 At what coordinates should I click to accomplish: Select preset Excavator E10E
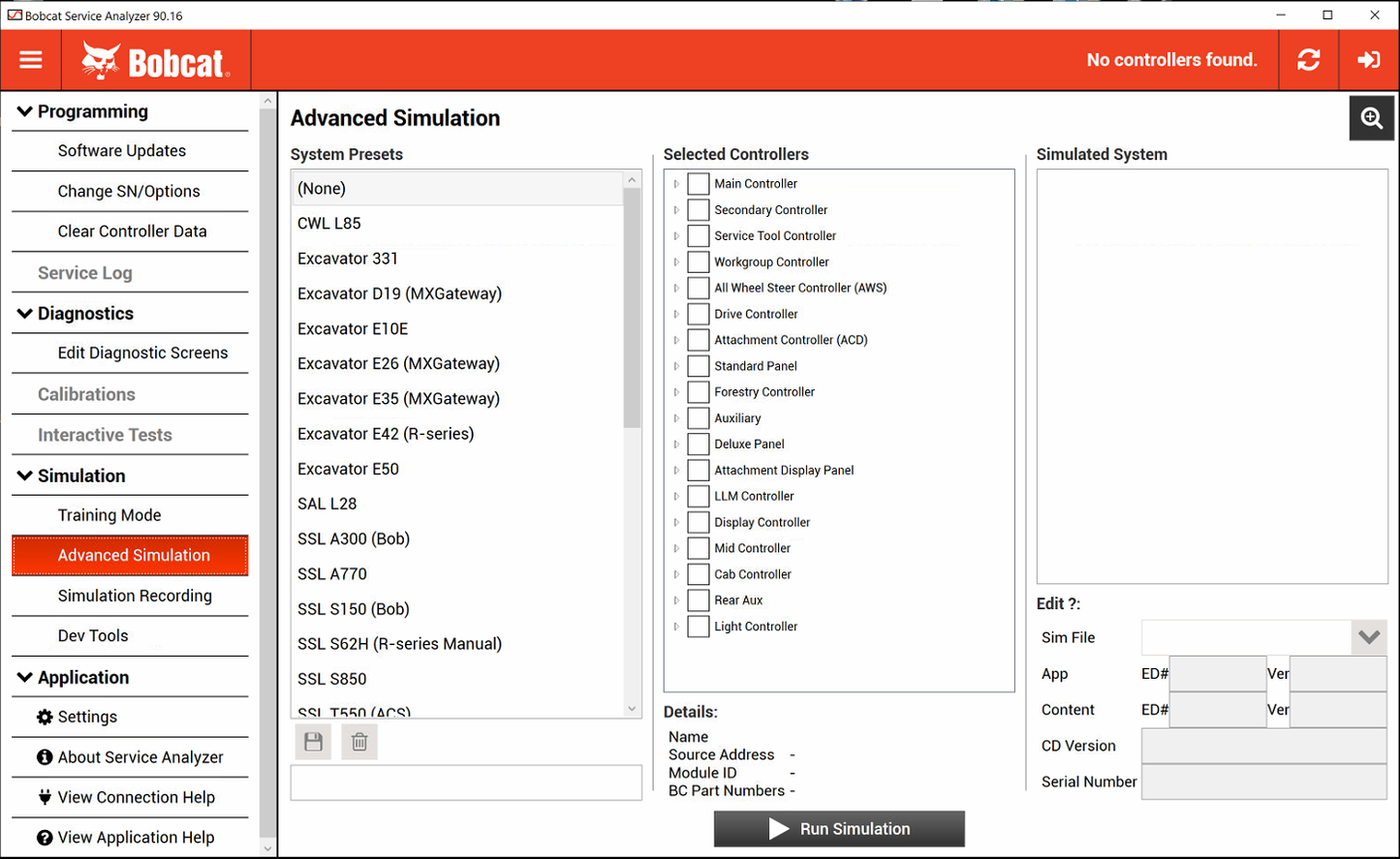pos(457,328)
